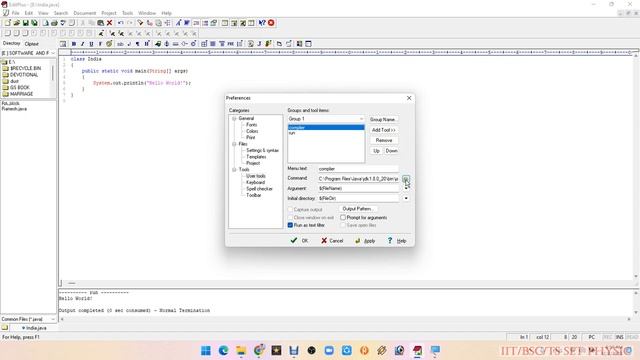Image resolution: width=640 pixels, height=360 pixels.
Task: Click the Bold icon in HTML toolbar
Action: click(x=73, y=44)
